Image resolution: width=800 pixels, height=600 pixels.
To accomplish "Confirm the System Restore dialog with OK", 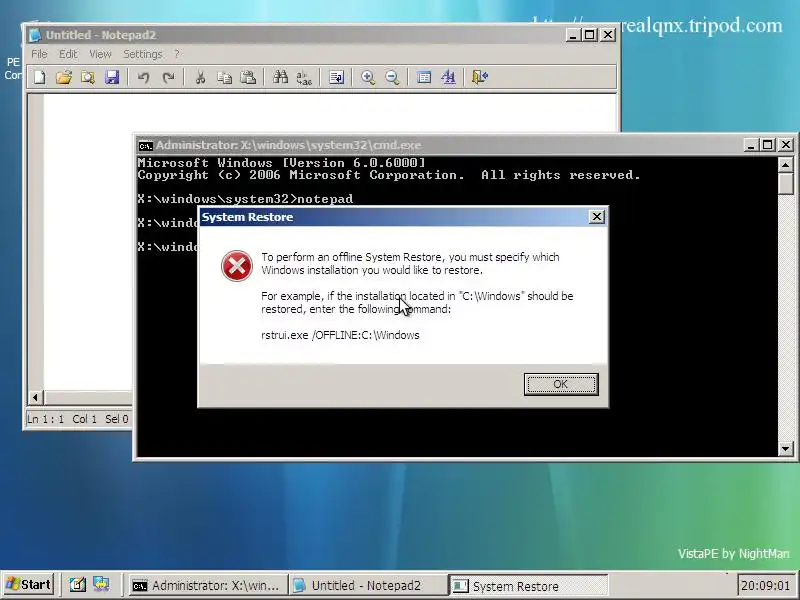I will (561, 384).
